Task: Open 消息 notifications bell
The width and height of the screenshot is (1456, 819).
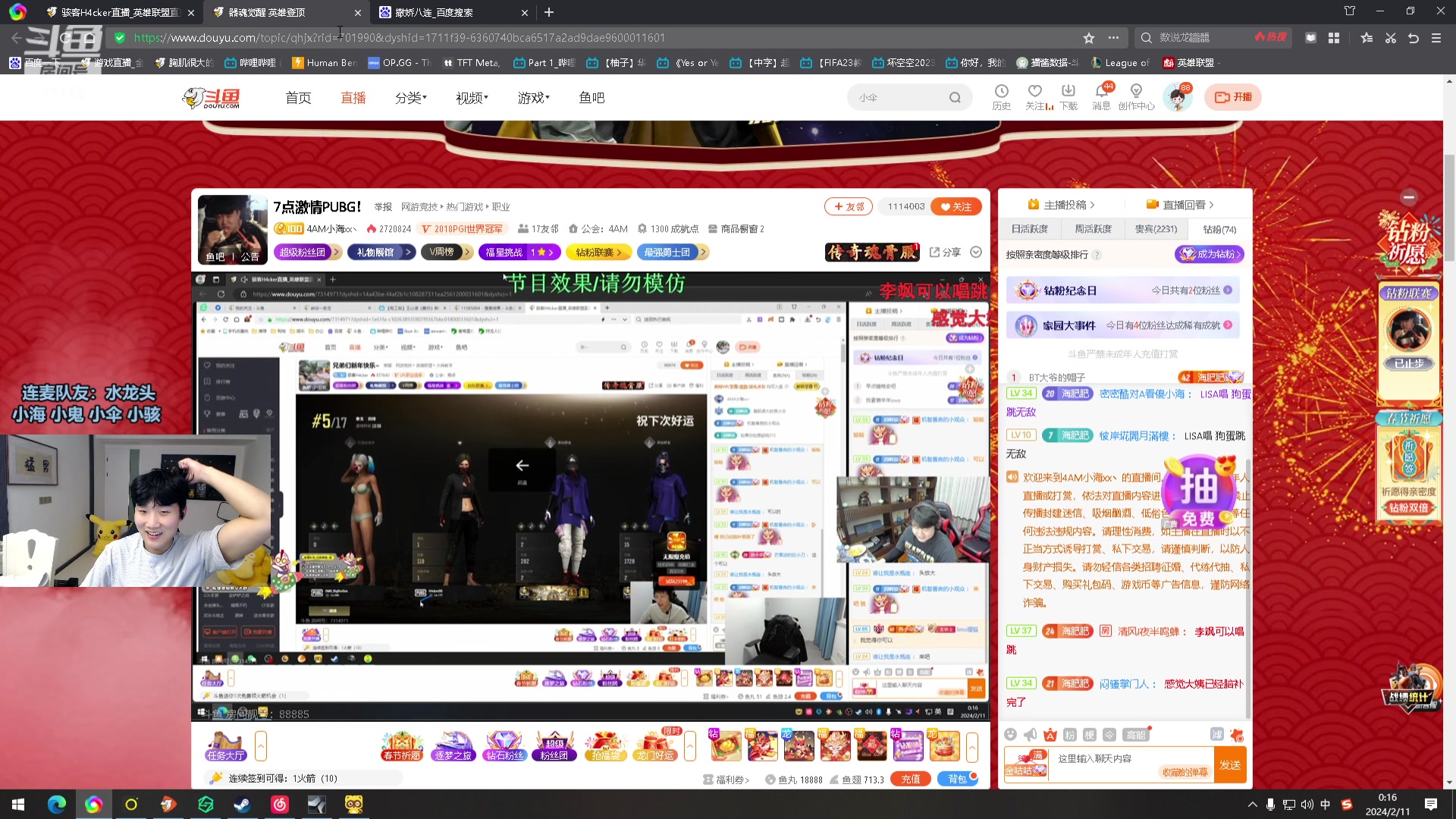Action: 1101,97
